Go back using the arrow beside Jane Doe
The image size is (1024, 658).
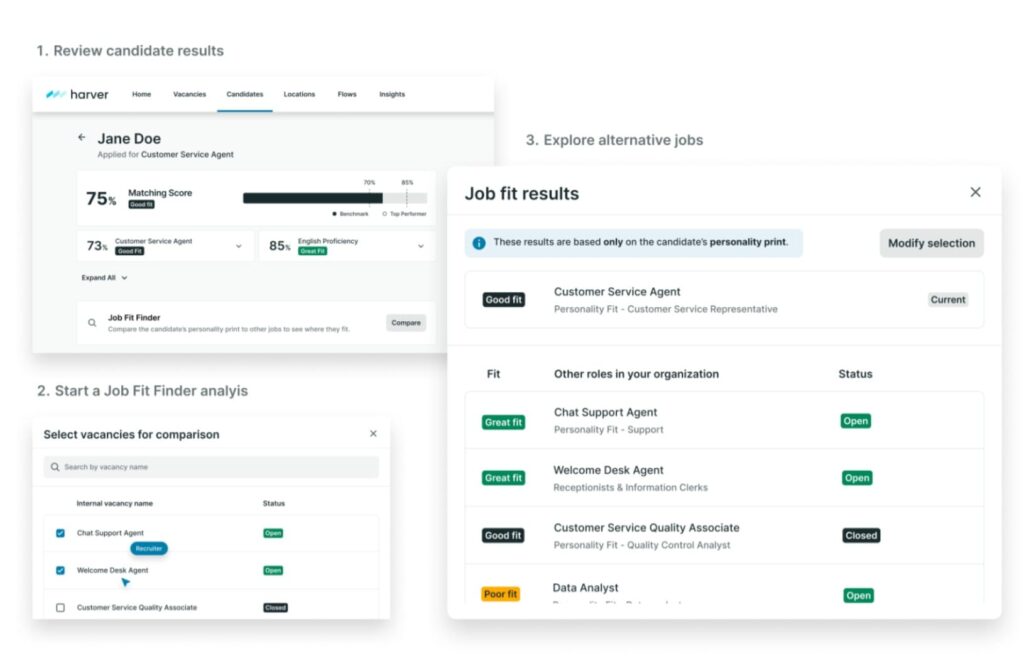point(82,138)
